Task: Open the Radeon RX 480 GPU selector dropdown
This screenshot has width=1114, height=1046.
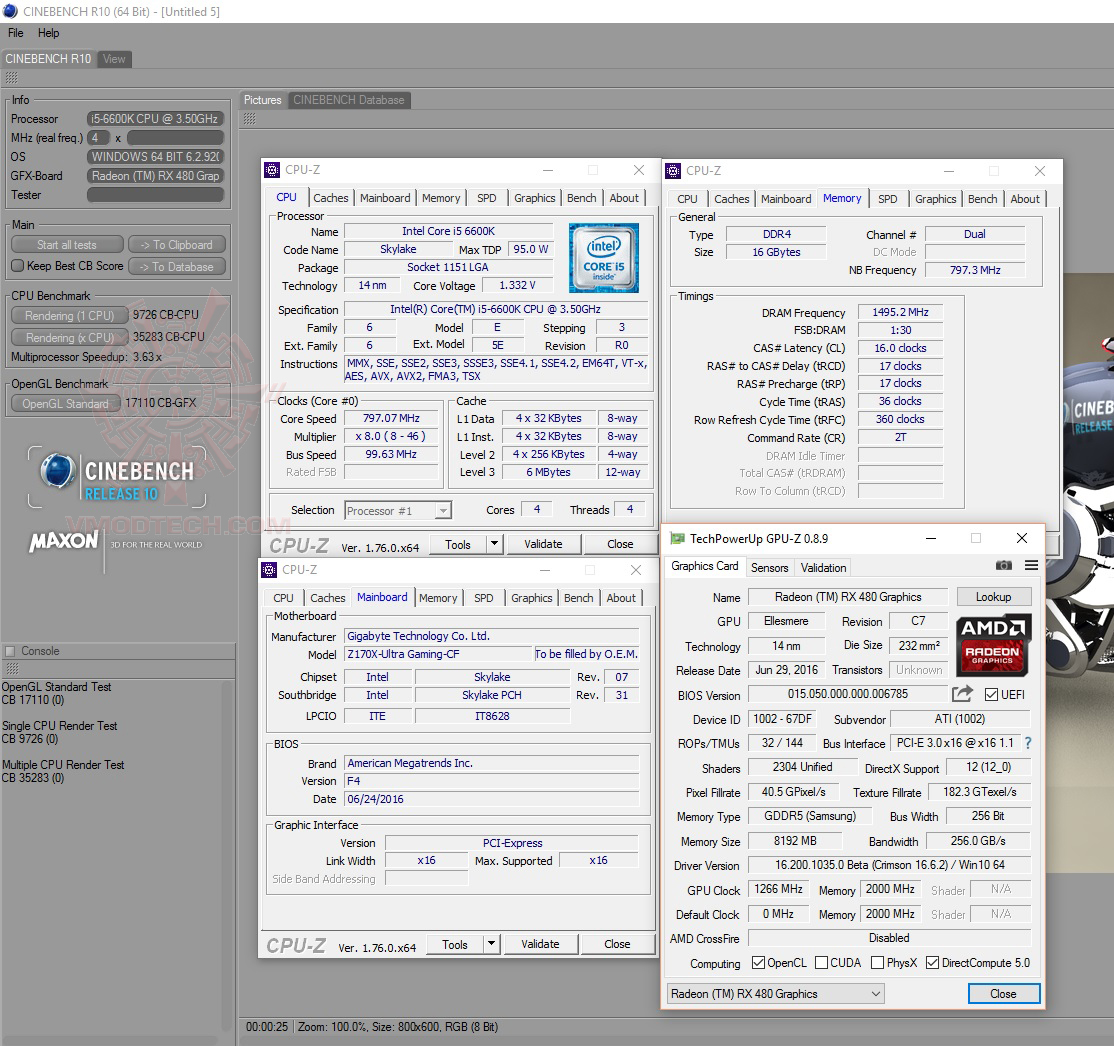Action: 775,993
